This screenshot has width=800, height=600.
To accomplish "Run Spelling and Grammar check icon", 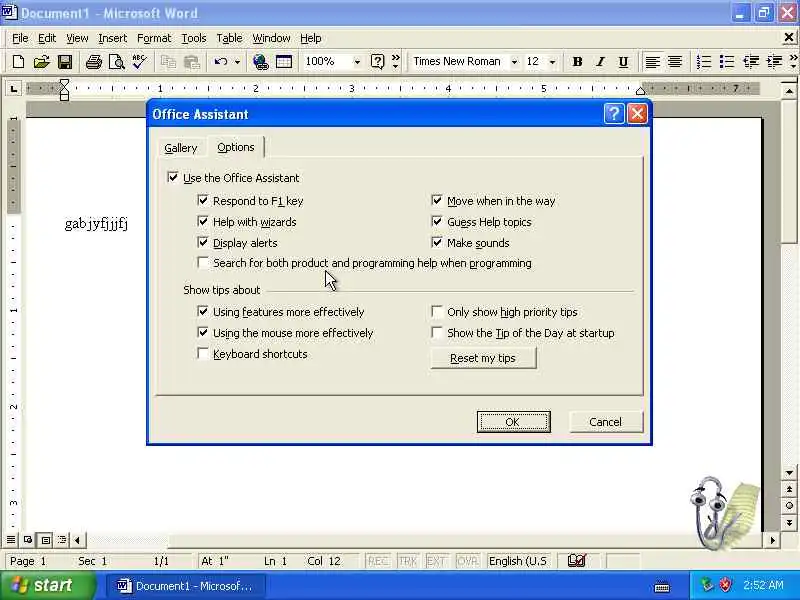I will click(139, 62).
